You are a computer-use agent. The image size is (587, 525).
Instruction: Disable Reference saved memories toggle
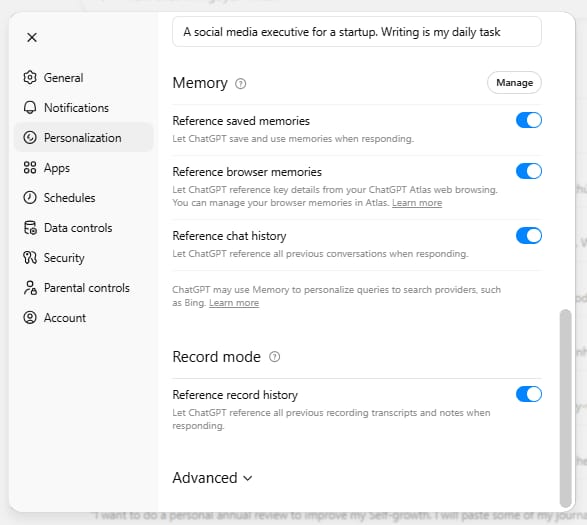tap(529, 120)
